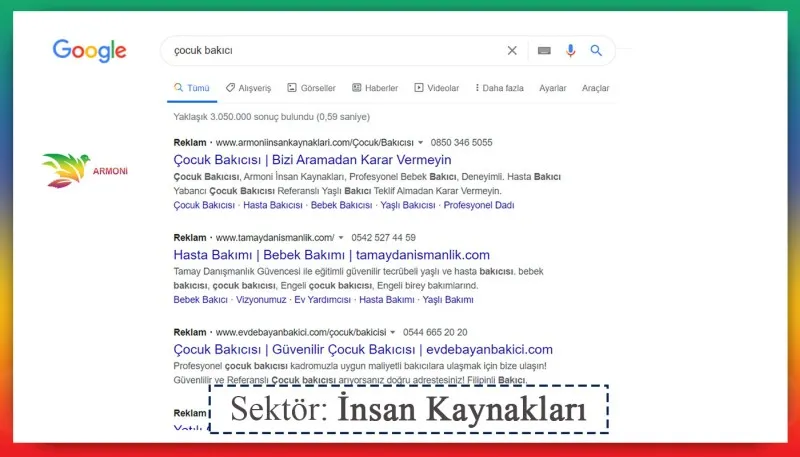Viewport: 800px width, 457px height.
Task: Click the Hasta Bakımı sitelink
Action: 387,300
